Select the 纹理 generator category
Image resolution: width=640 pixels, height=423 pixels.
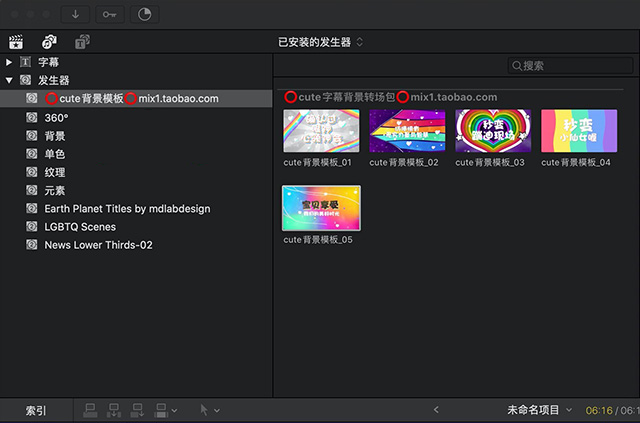point(136,172)
